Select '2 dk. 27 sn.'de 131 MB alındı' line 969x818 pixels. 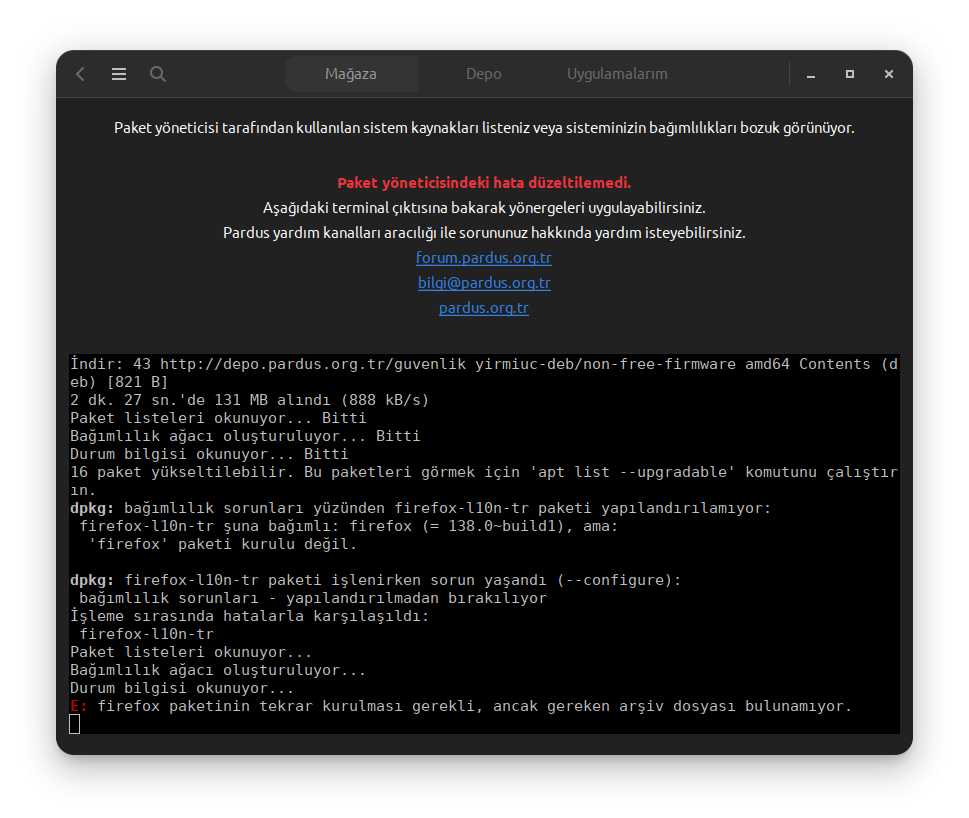(x=250, y=400)
